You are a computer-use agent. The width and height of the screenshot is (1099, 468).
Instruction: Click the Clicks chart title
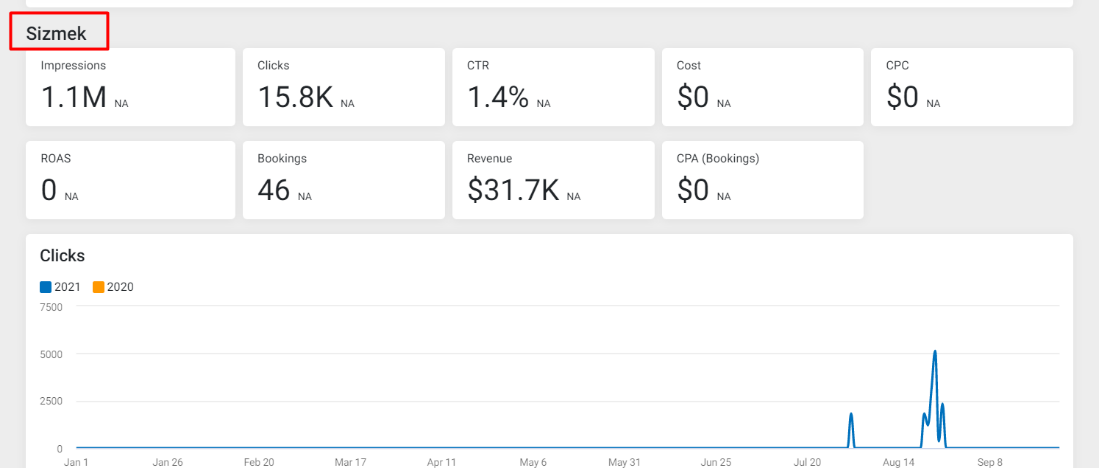tap(62, 256)
